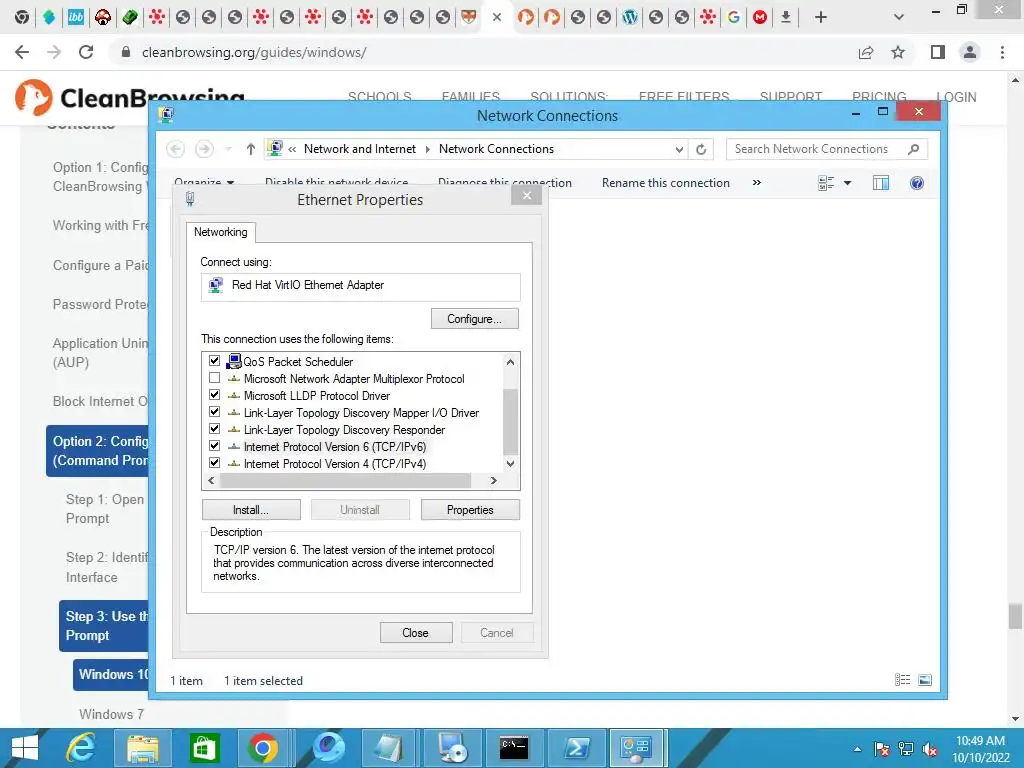The height and width of the screenshot is (768, 1024).
Task: Open the SUPPORT menu on CleanBrowsing
Action: pyautogui.click(x=790, y=97)
